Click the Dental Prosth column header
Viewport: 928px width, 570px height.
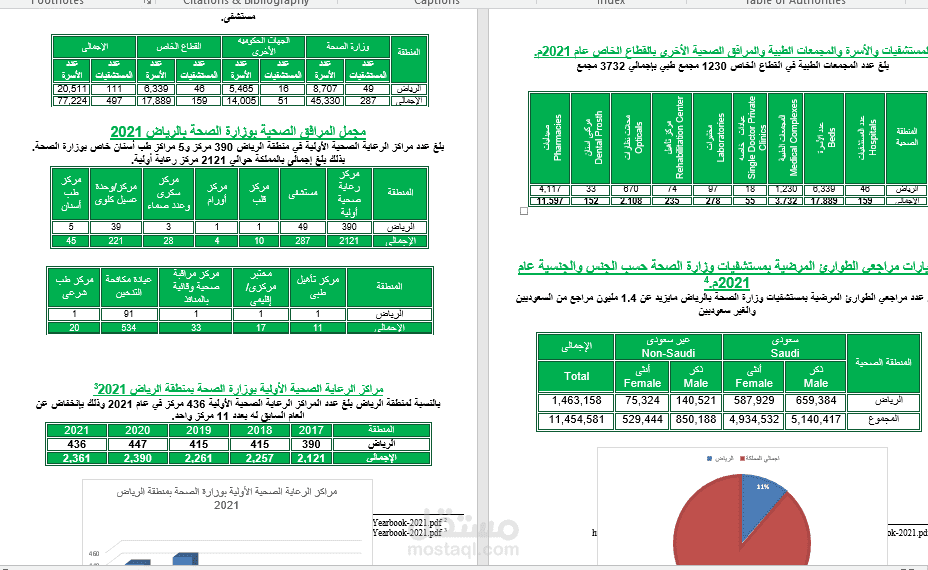[x=591, y=138]
